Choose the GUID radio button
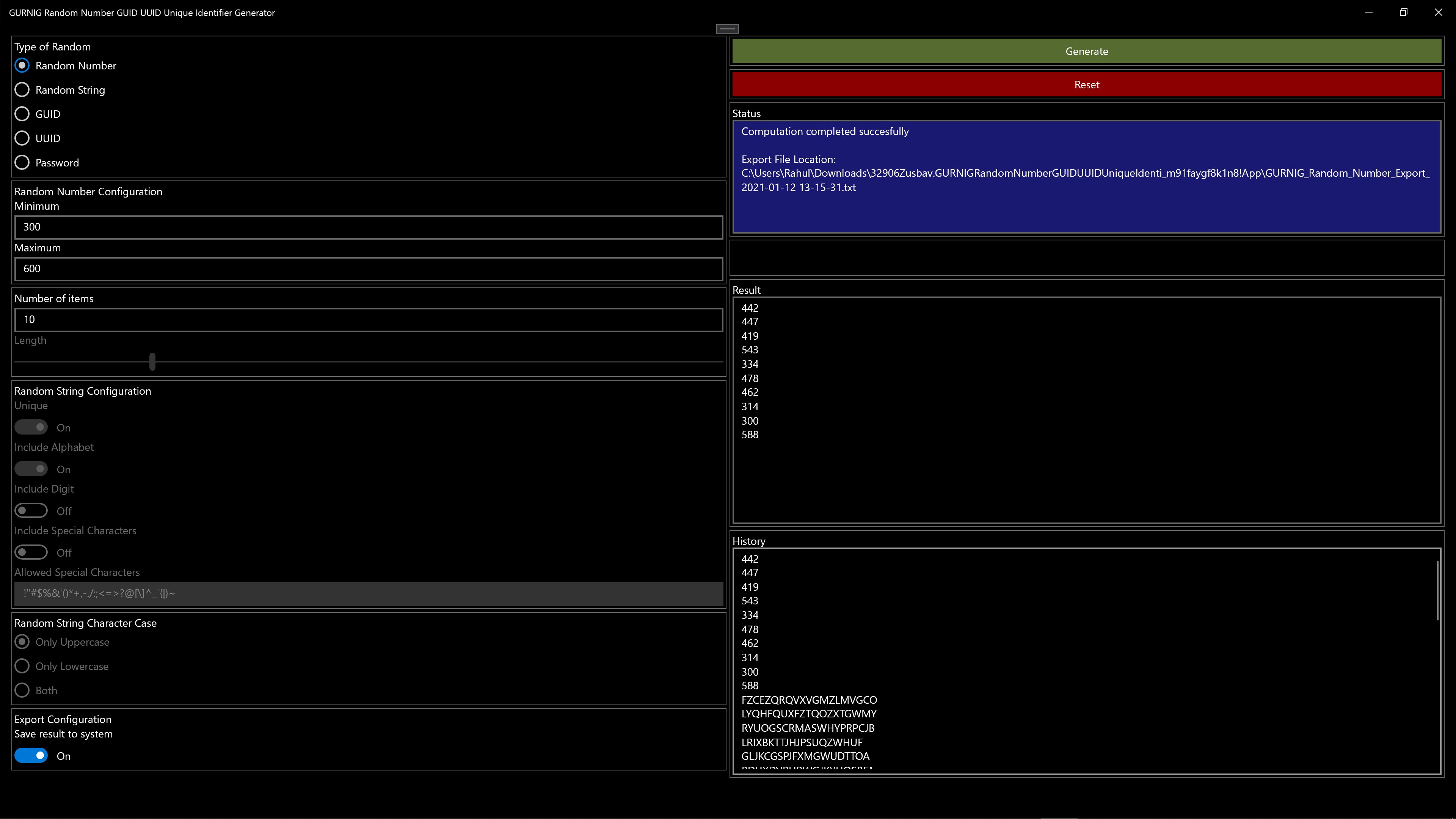The image size is (1456, 819). point(22,114)
